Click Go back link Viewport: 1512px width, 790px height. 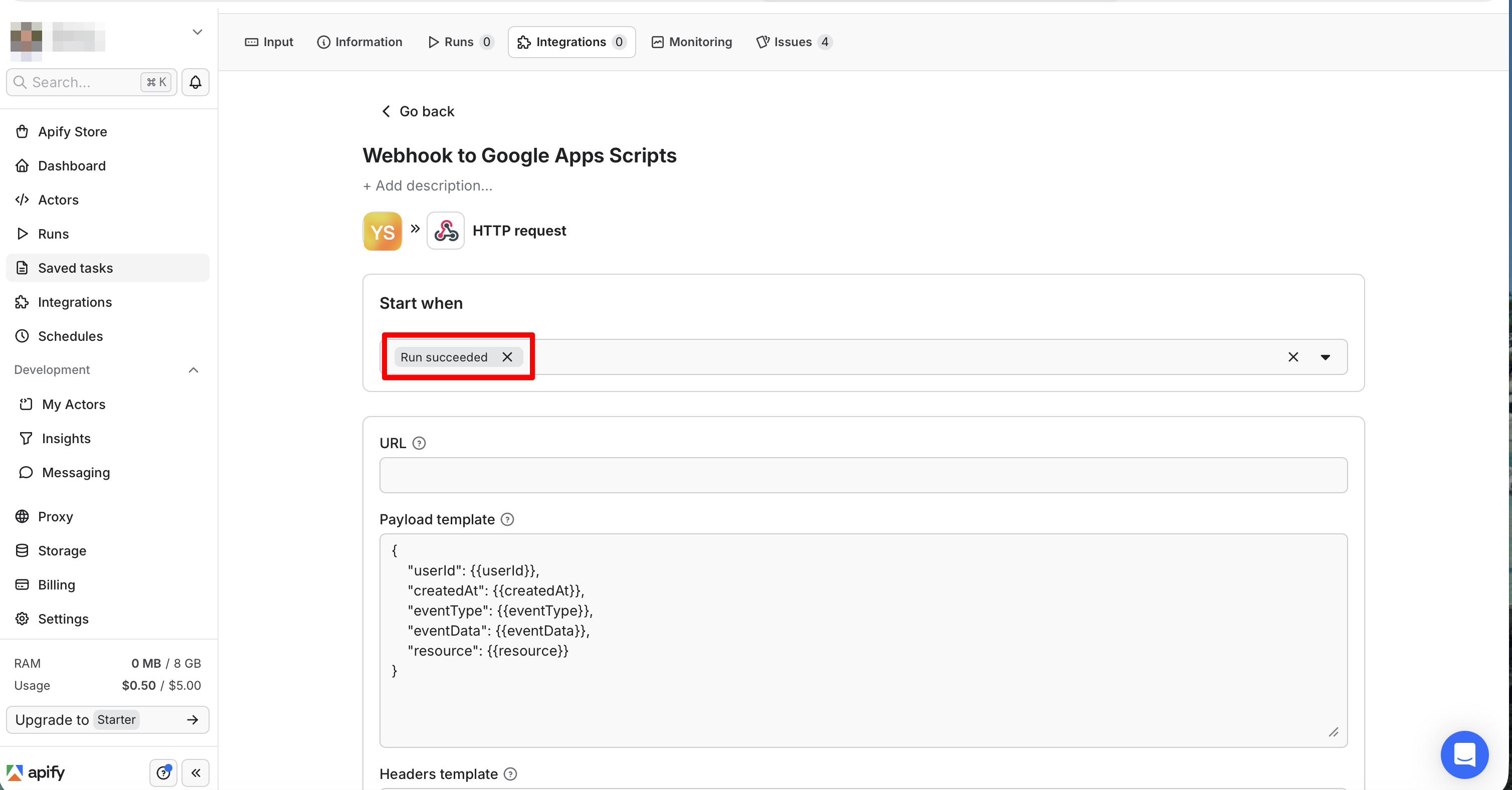pyautogui.click(x=418, y=111)
